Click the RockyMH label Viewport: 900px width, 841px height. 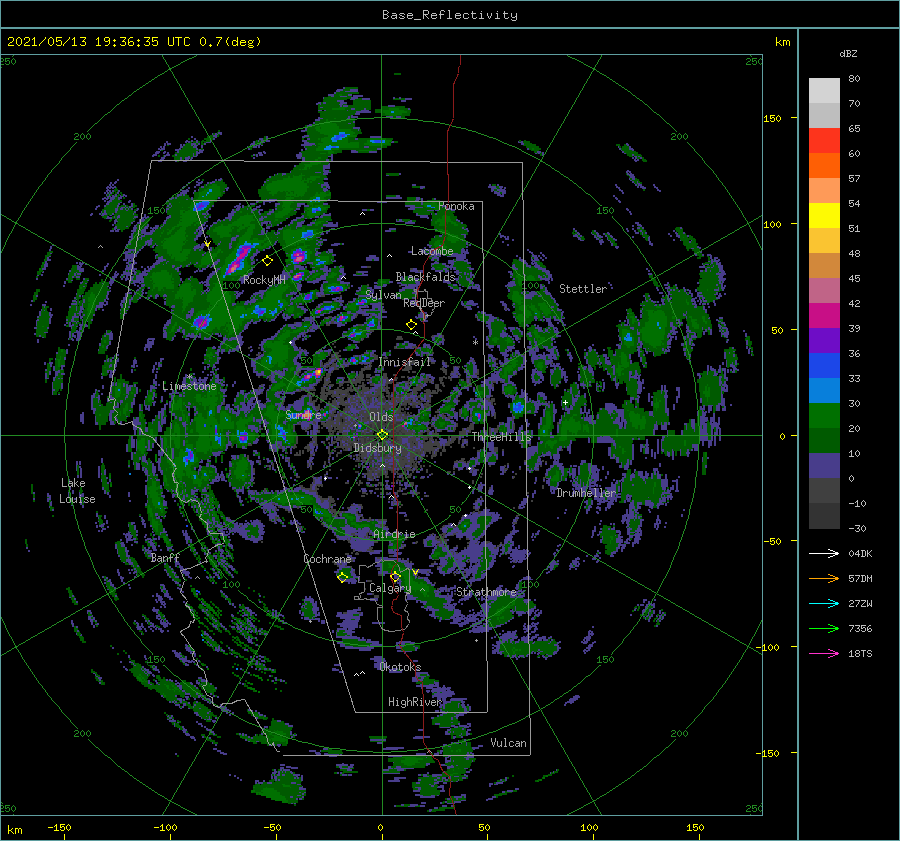point(264,280)
